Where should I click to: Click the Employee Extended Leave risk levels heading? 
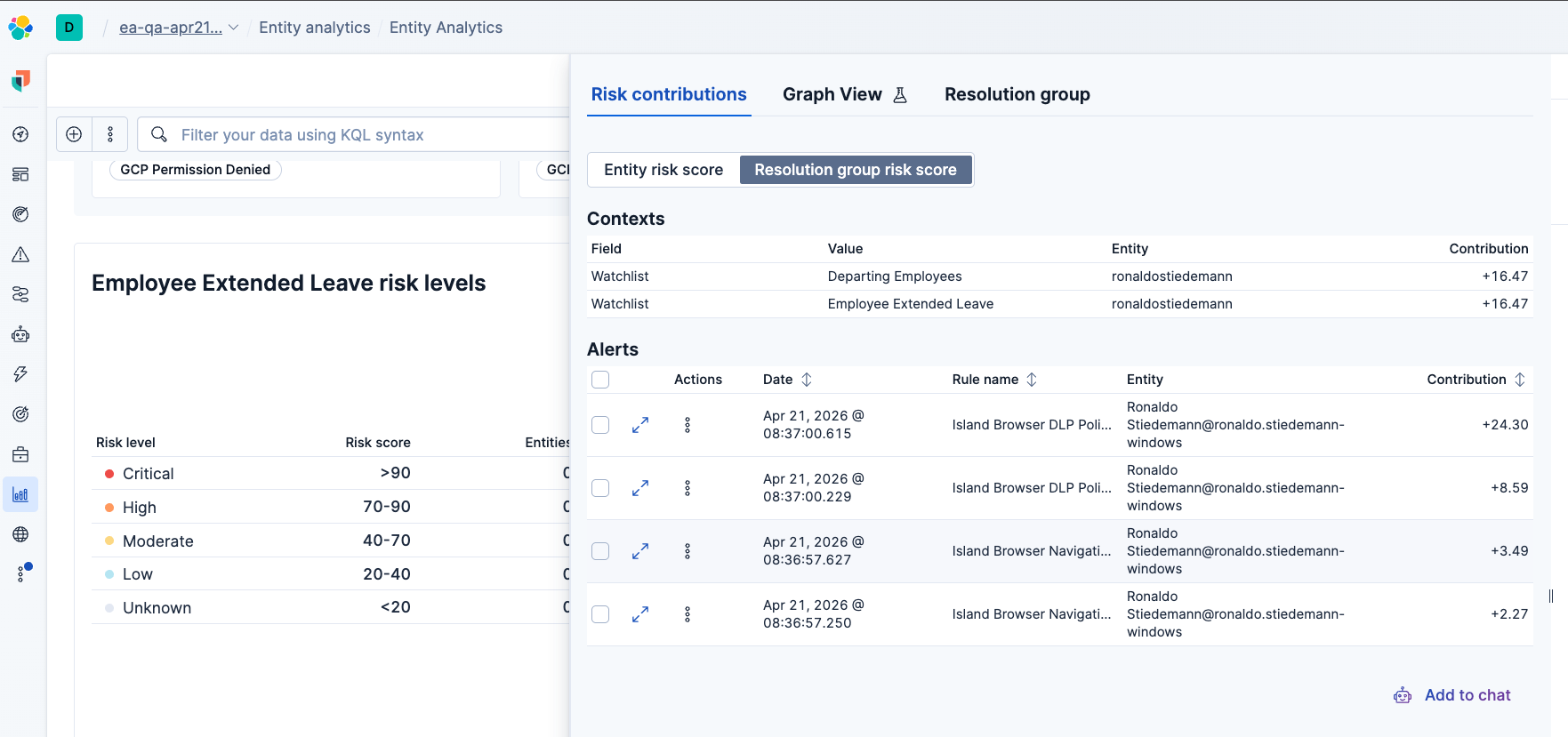pyautogui.click(x=289, y=284)
